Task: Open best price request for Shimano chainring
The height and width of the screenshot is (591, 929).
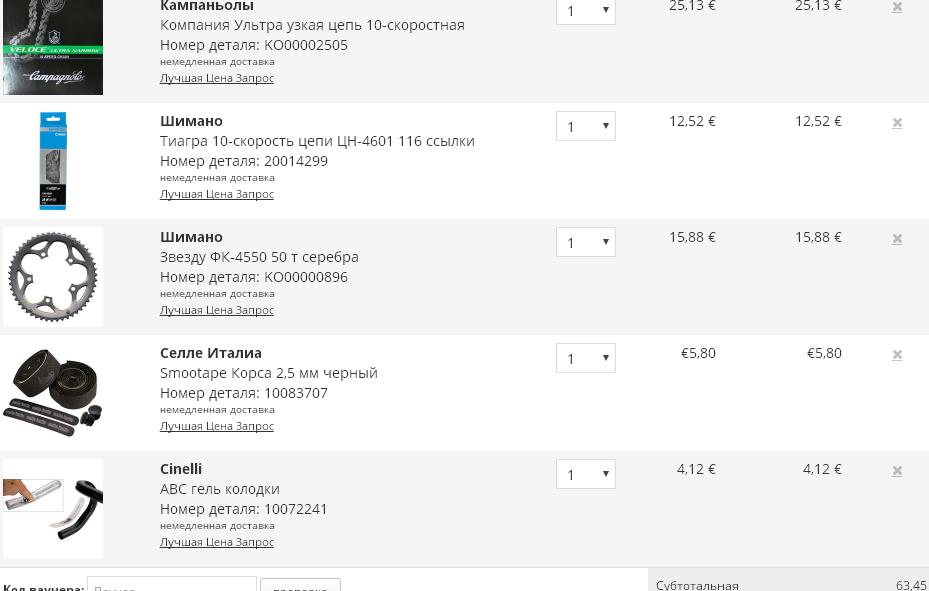Action: coord(217,310)
